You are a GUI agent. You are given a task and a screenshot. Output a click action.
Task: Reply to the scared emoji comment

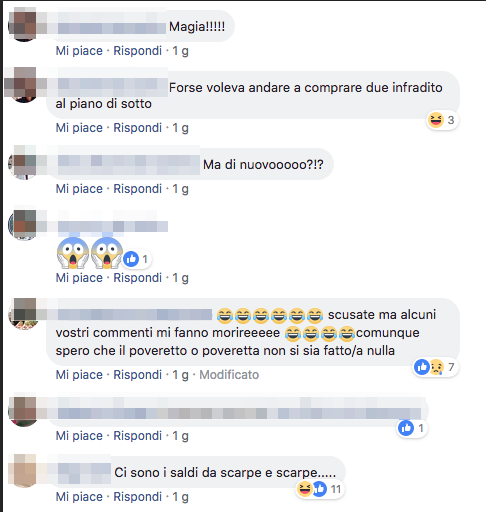click(137, 278)
